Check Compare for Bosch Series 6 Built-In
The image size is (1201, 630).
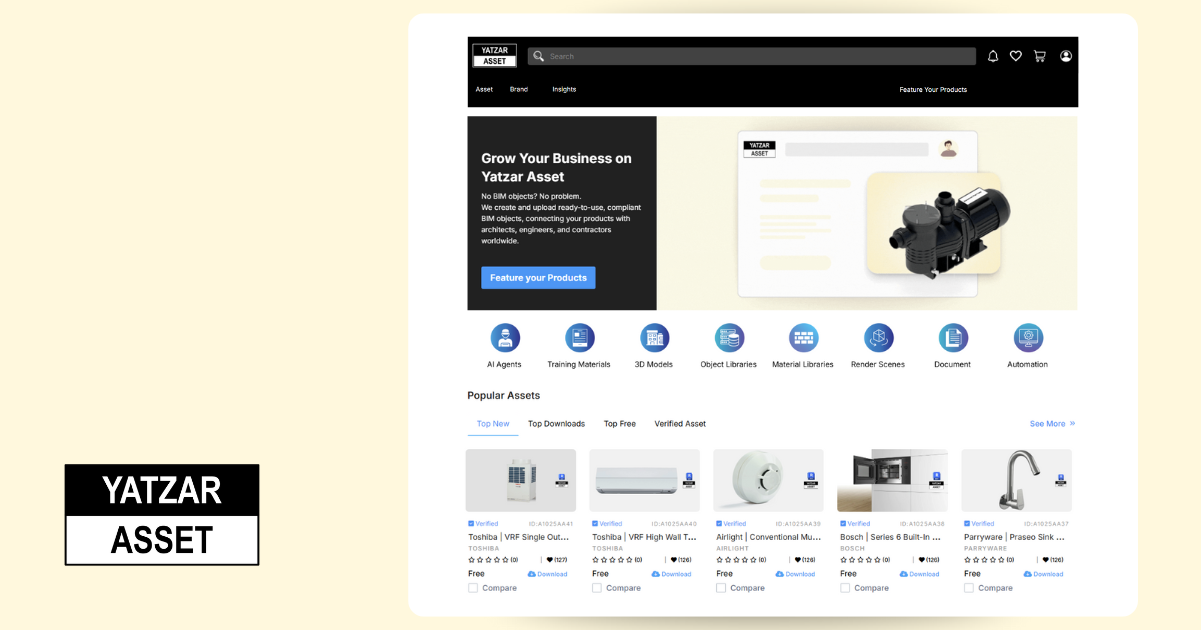tap(845, 588)
